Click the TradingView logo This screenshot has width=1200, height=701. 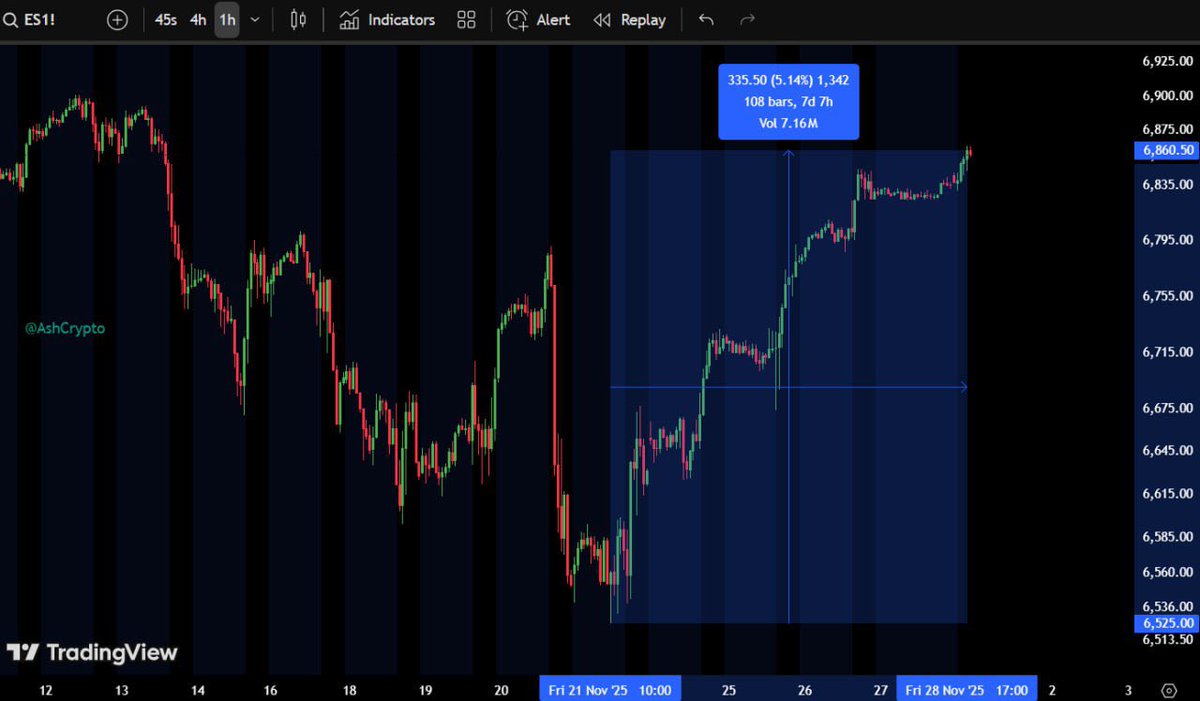92,653
